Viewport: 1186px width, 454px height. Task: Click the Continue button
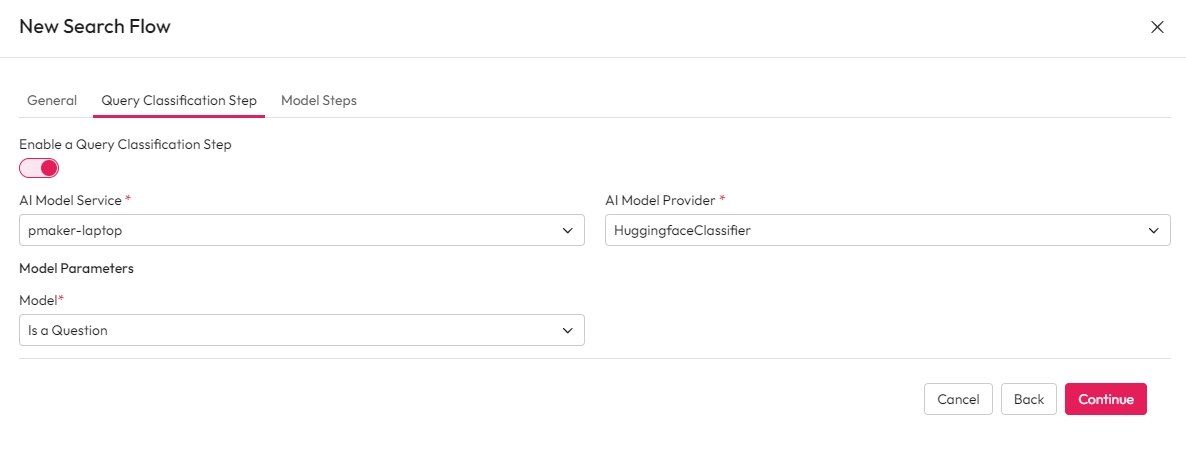1105,399
